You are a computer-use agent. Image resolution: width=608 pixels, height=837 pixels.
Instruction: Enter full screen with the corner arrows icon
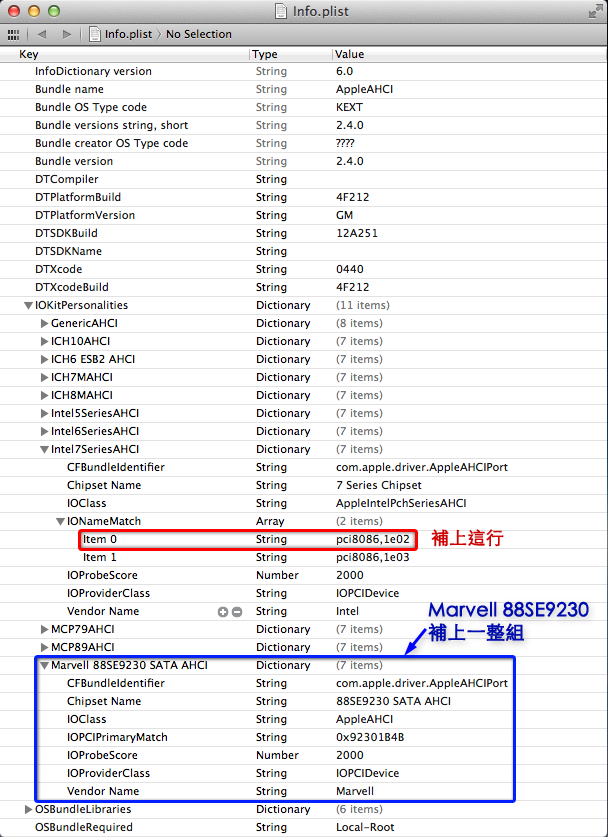595,12
